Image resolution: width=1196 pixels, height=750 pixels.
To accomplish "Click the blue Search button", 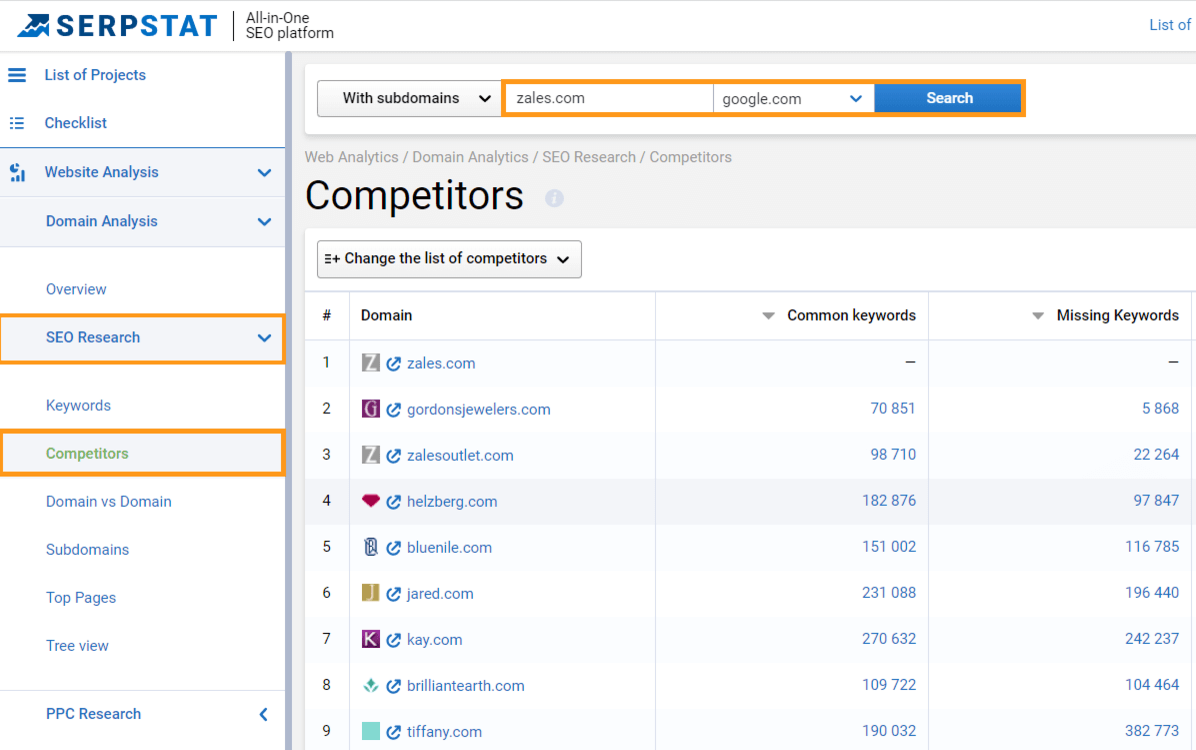I will tap(948, 98).
